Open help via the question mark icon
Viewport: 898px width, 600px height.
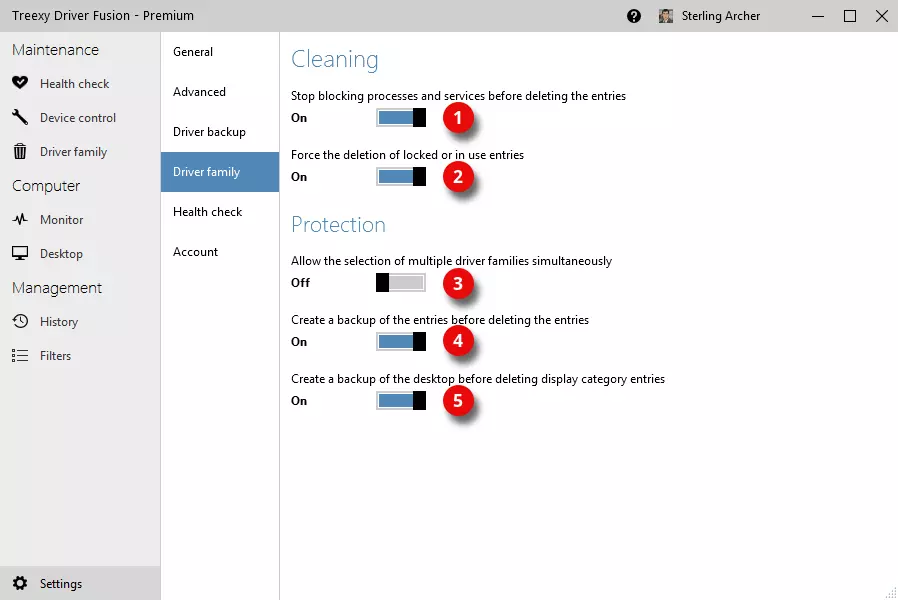pos(633,16)
